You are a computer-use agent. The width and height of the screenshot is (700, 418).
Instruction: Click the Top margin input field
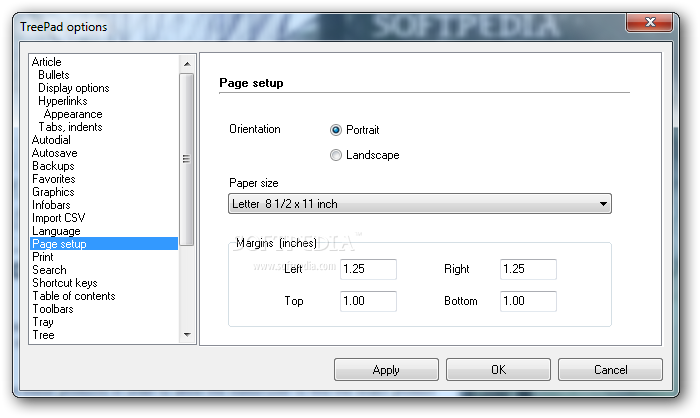pyautogui.click(x=368, y=301)
